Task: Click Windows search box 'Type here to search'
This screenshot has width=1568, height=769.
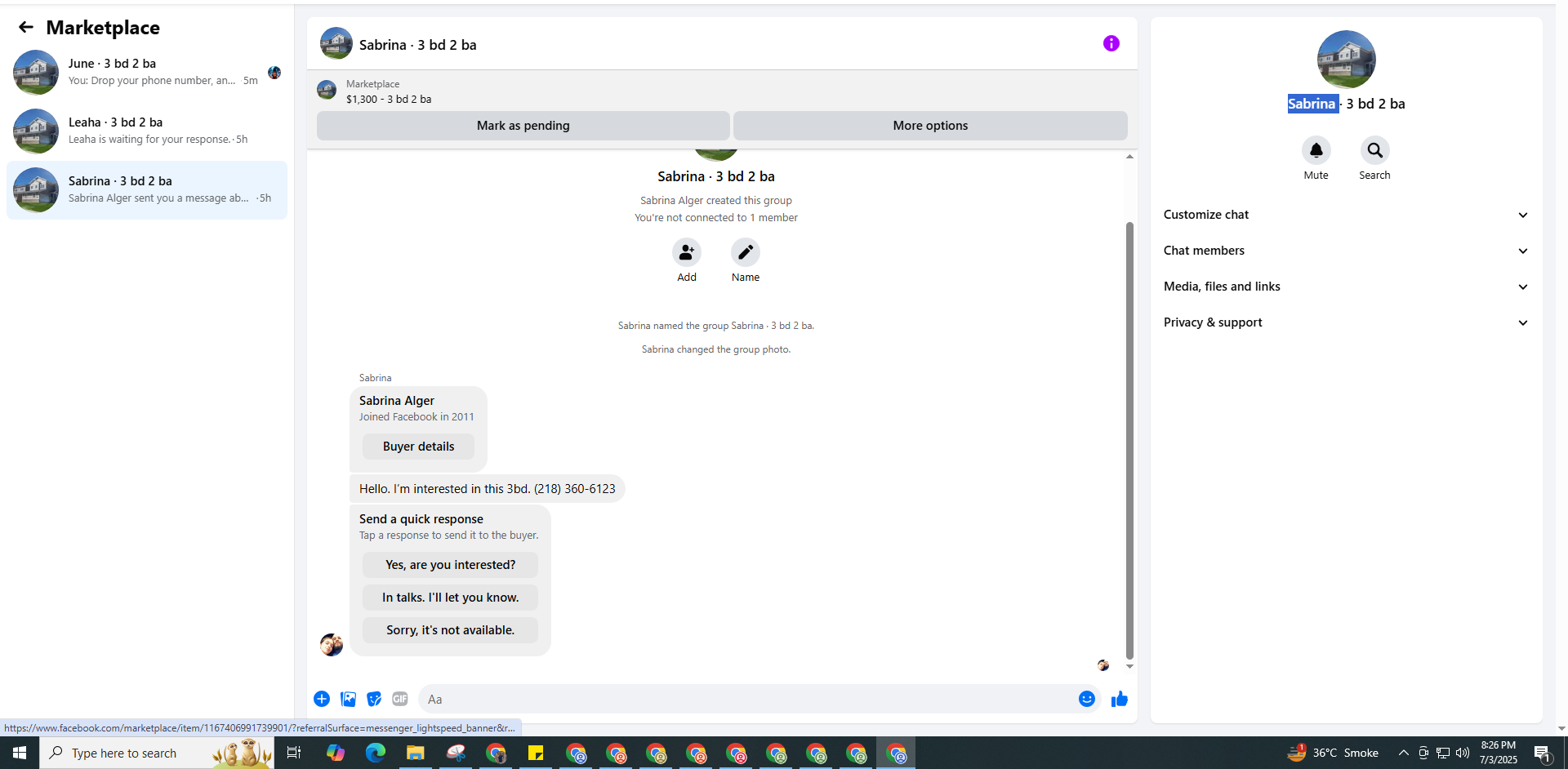Action: tap(155, 753)
